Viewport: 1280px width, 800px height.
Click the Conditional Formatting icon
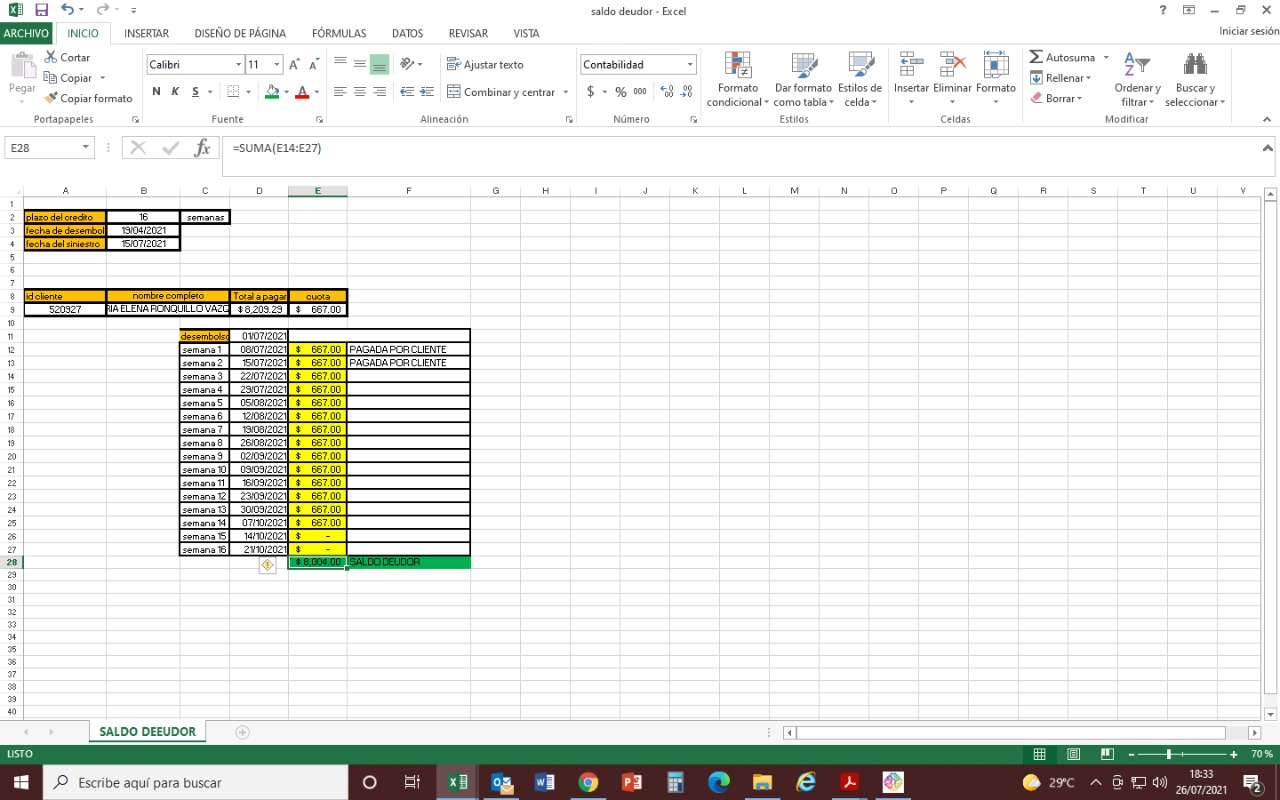[738, 66]
